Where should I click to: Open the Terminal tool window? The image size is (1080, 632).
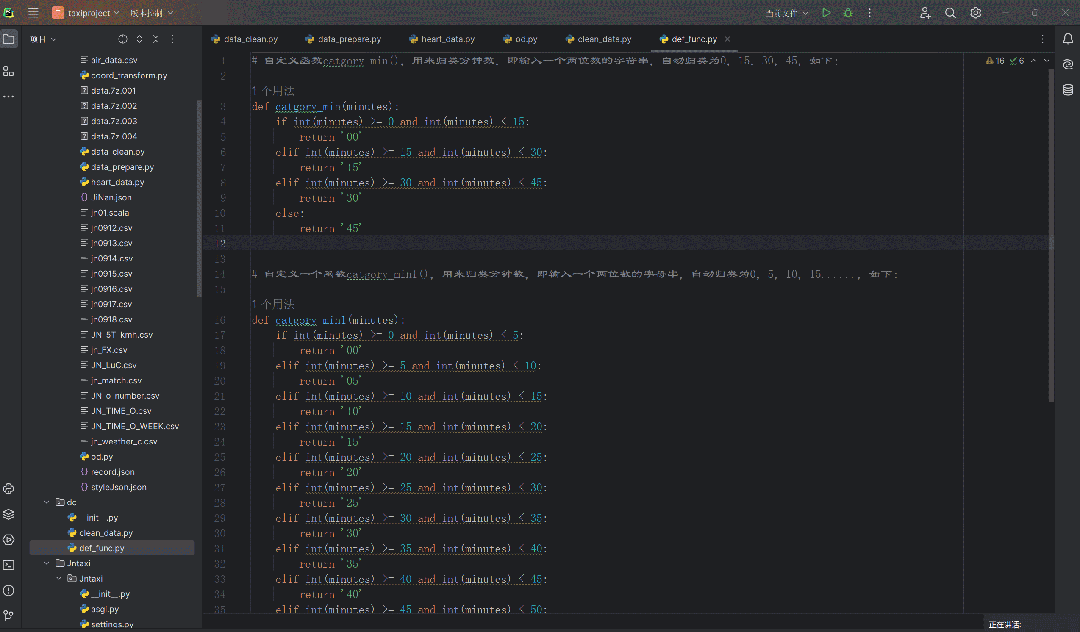tap(9, 565)
